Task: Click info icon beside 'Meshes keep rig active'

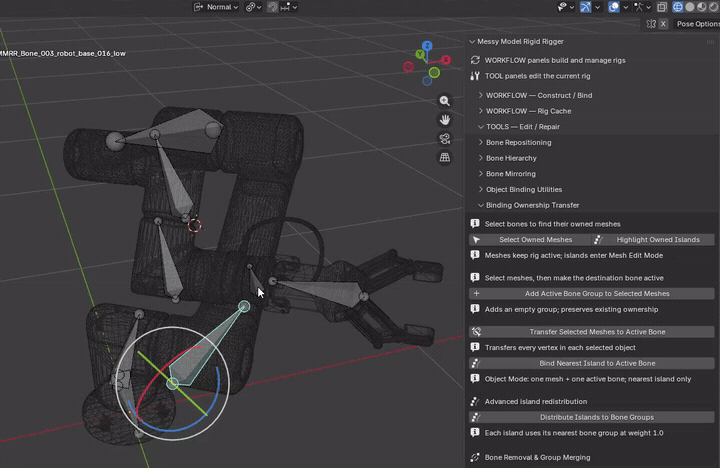Action: [x=475, y=255]
